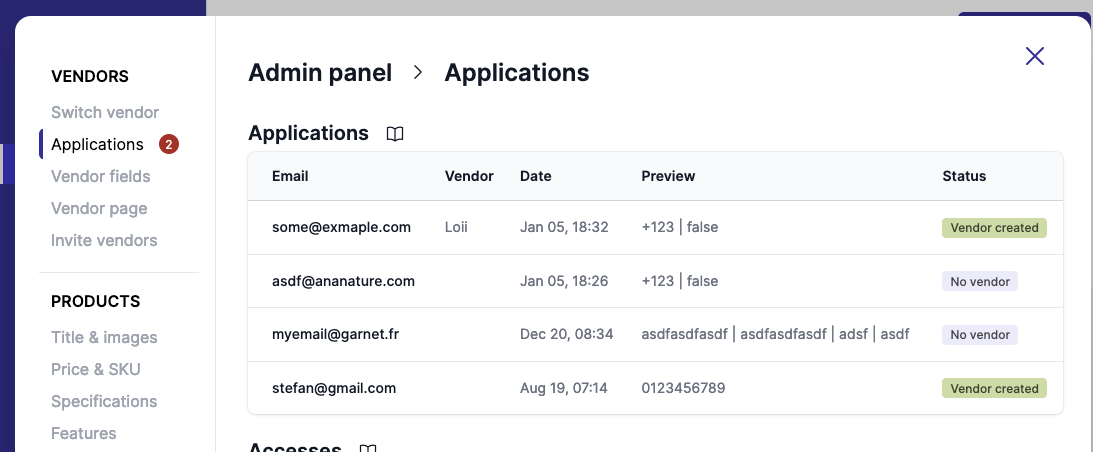1093x452 pixels.
Task: Open the Vendor page section
Action: pyautogui.click(x=99, y=208)
